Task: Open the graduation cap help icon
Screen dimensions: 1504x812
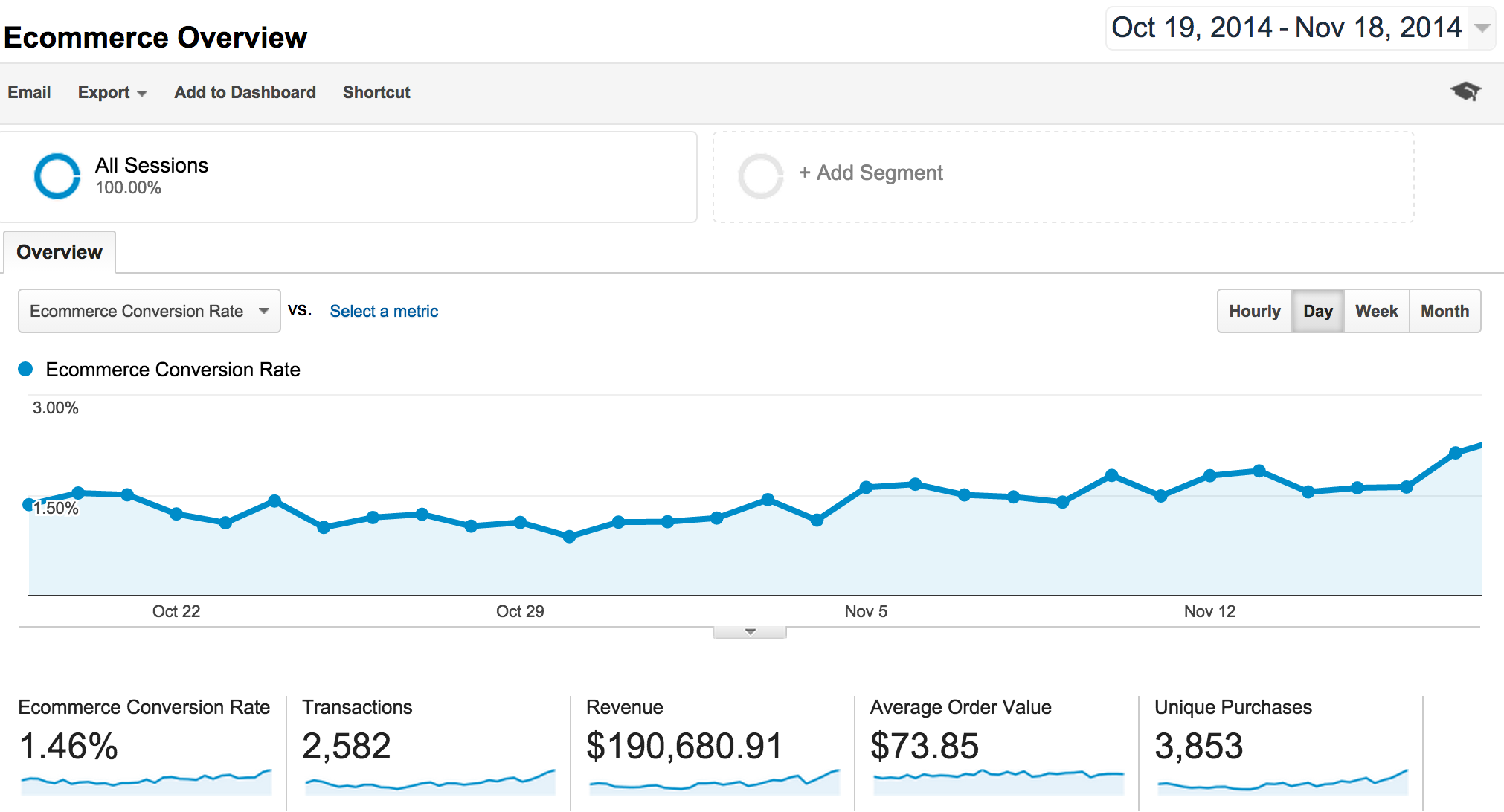Action: coord(1465,91)
